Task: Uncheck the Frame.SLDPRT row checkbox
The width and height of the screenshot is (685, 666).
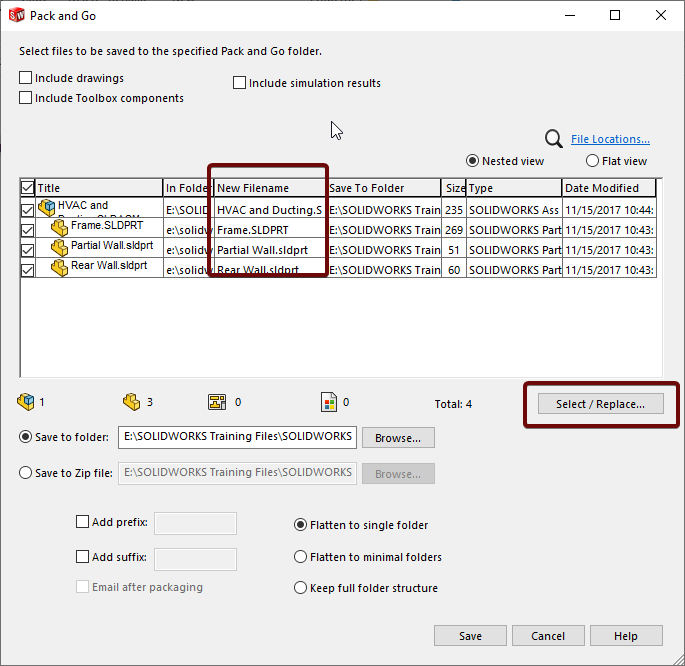Action: (27, 230)
